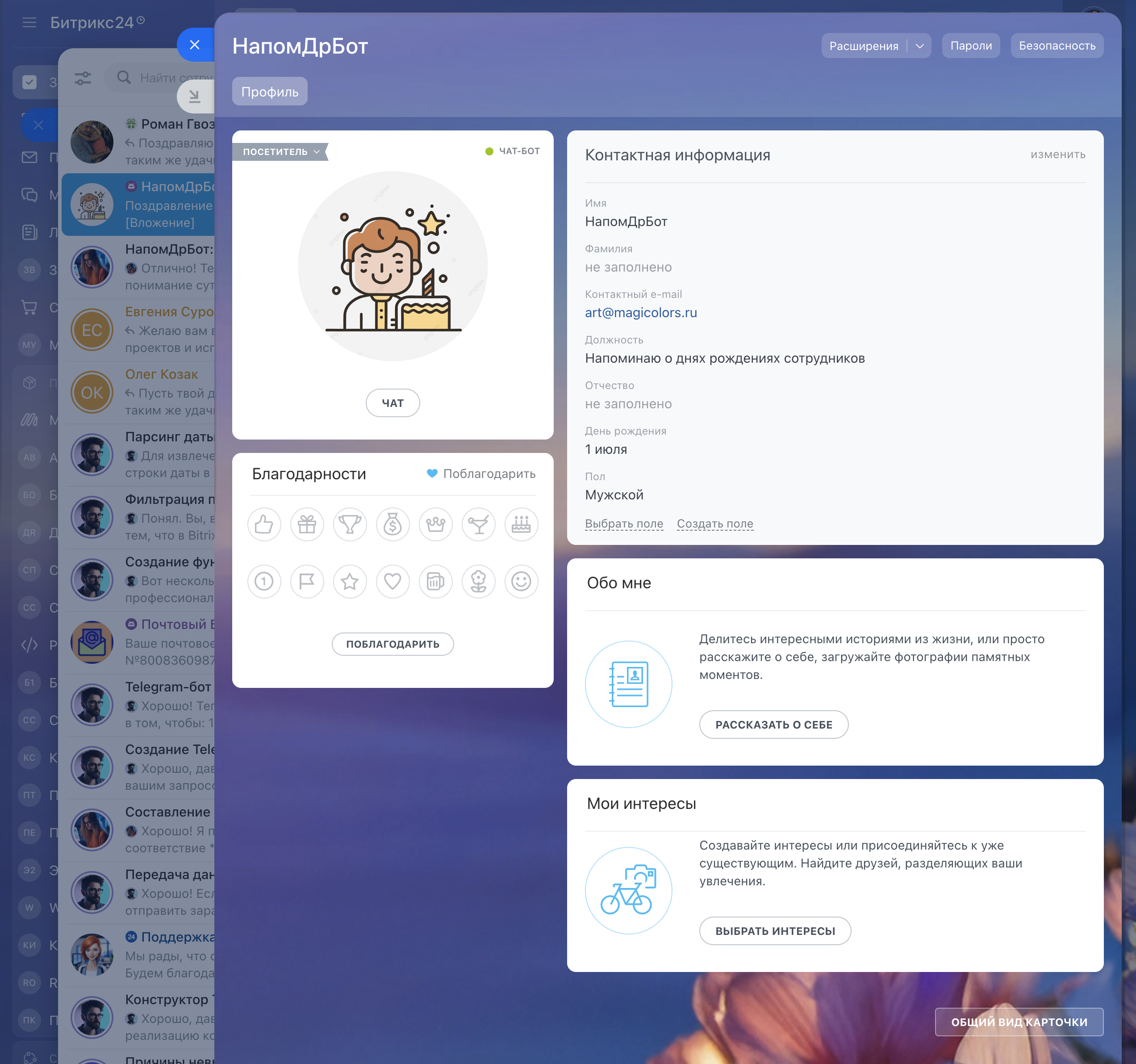1136x1064 pixels.
Task: Select the crown gratitude badge
Action: [x=435, y=524]
